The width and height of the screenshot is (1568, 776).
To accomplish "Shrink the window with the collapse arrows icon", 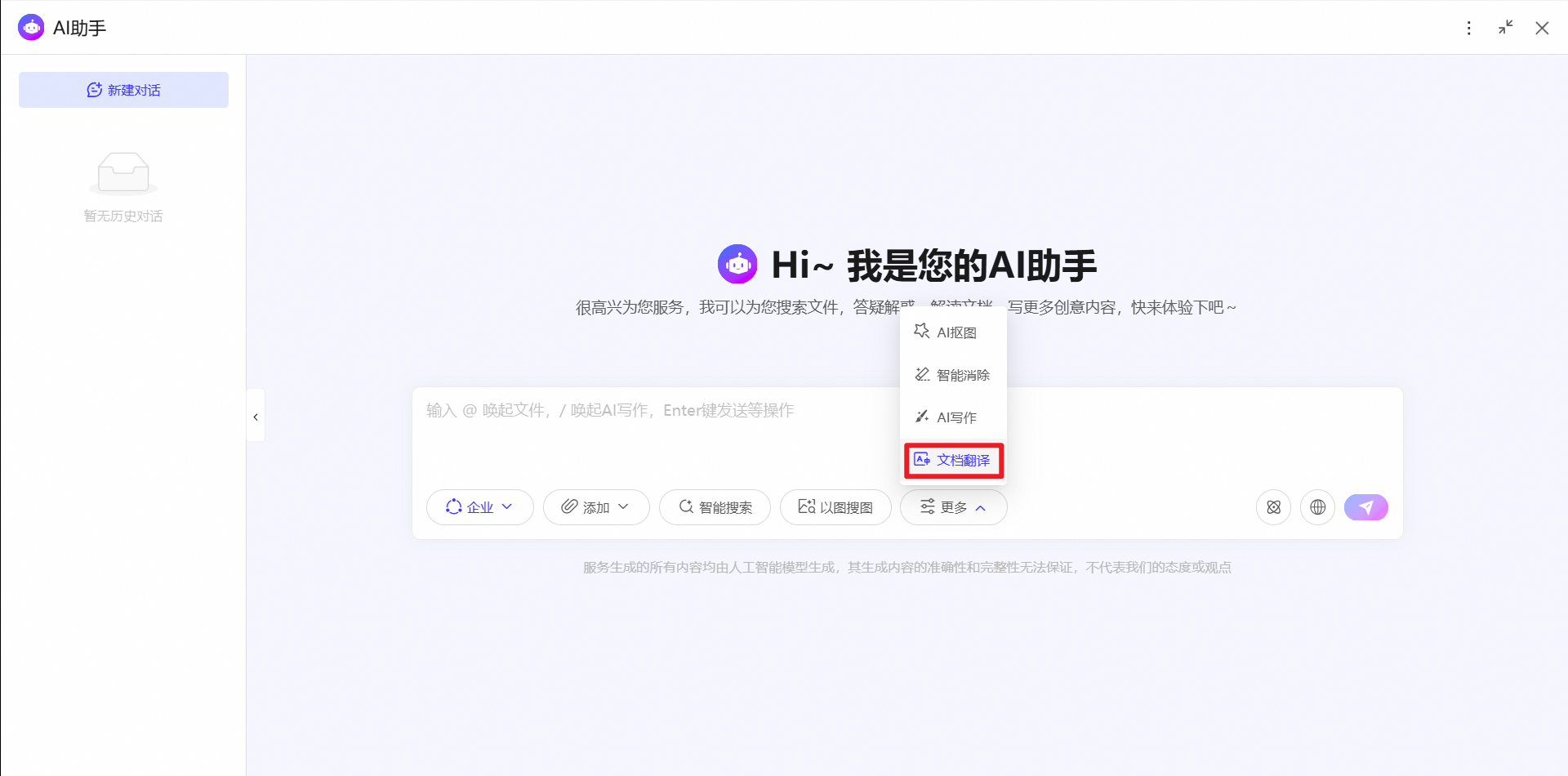I will click(1505, 28).
